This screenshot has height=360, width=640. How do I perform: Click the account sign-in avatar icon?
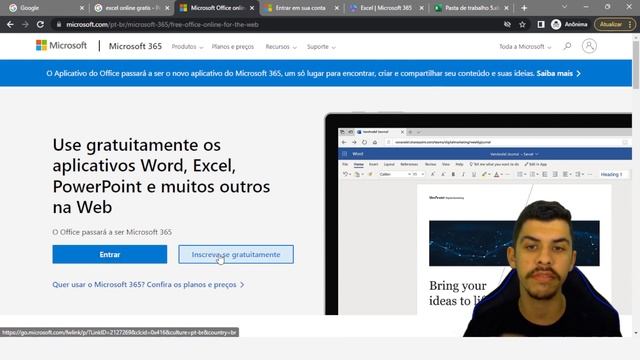[589, 46]
